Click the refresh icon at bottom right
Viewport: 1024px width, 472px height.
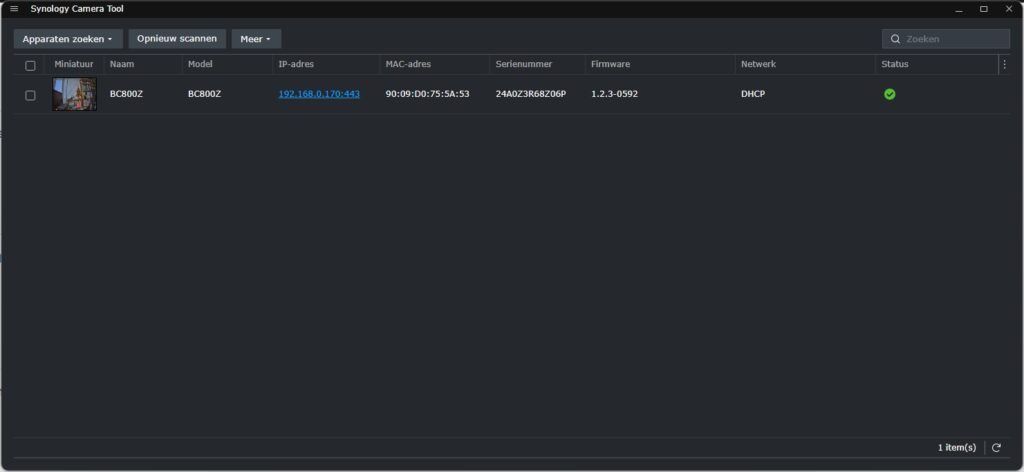pos(996,448)
